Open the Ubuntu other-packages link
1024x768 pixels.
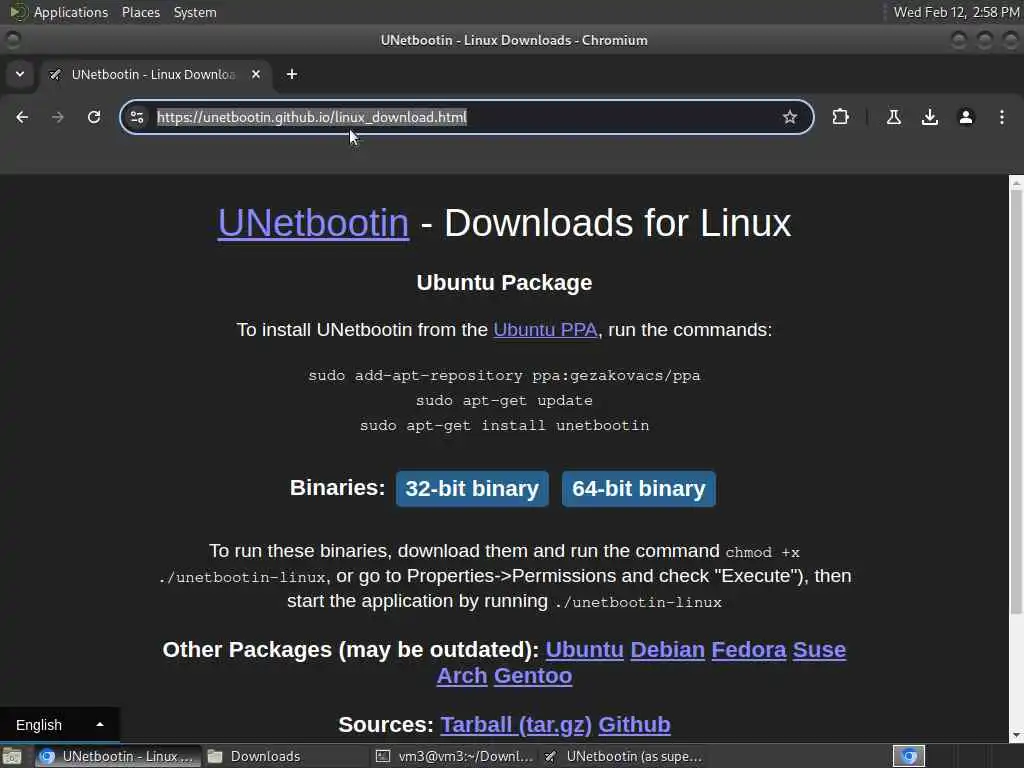(584, 650)
